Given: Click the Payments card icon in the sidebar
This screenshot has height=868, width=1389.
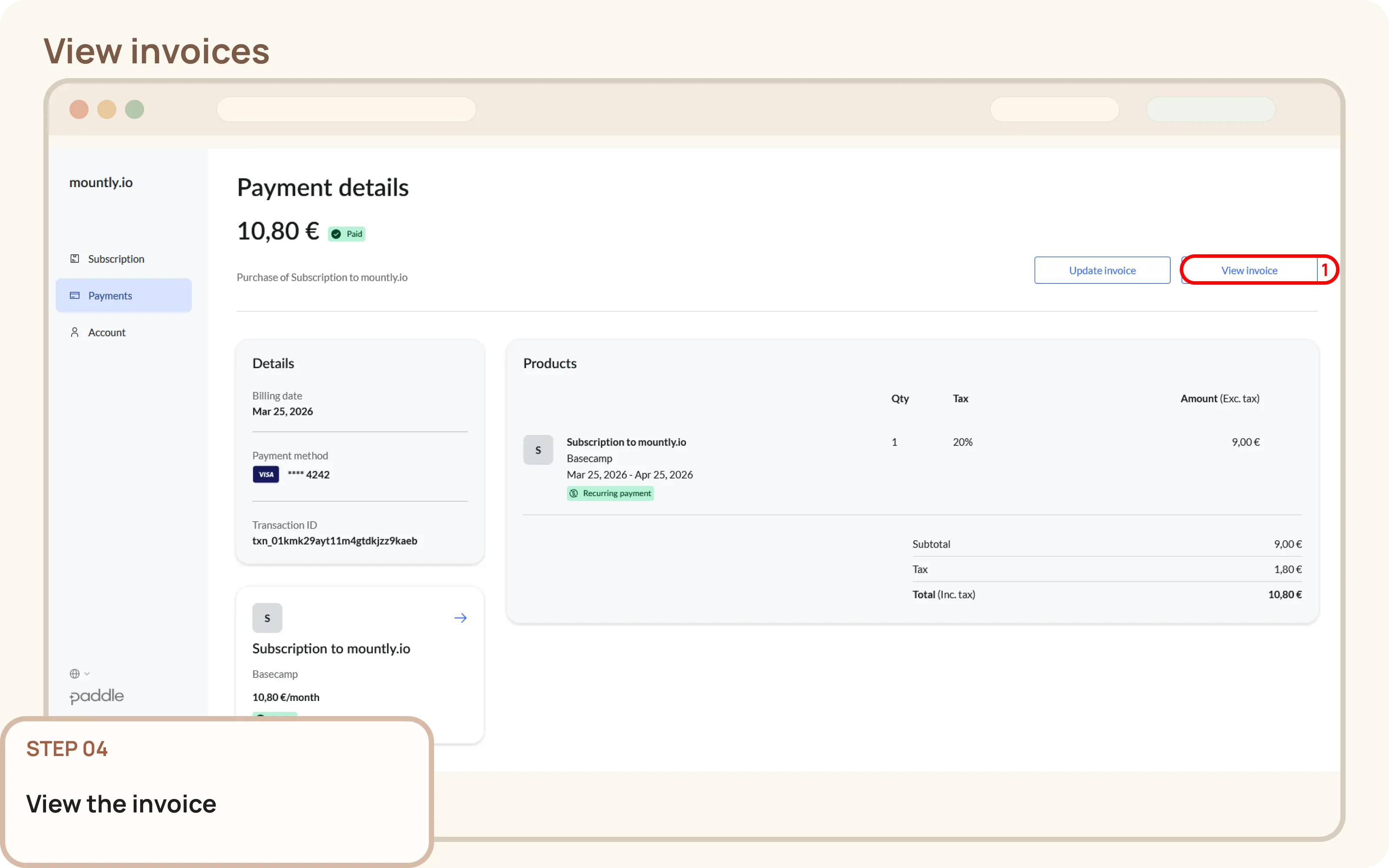Looking at the screenshot, I should (x=75, y=295).
